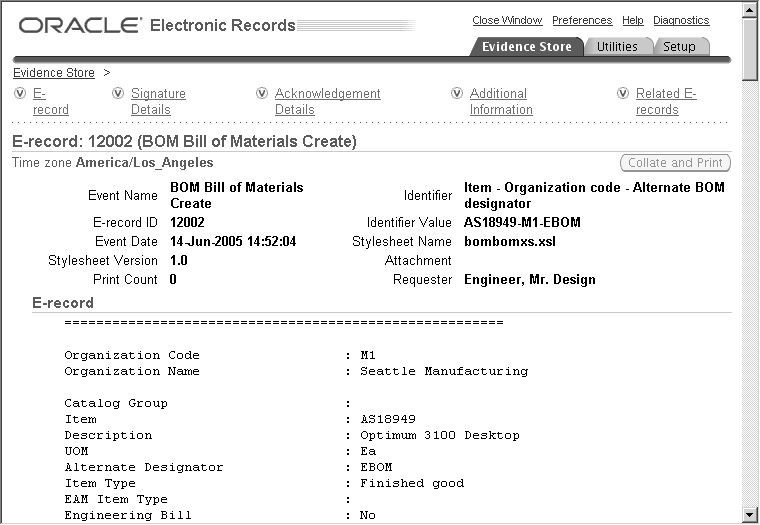
Task: Click the Organization Code value M1
Action: 367,355
